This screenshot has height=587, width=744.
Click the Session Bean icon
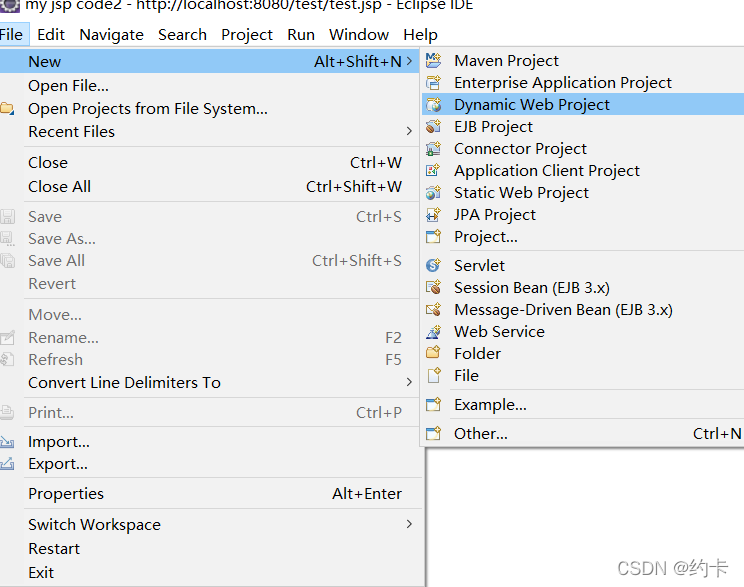point(433,288)
